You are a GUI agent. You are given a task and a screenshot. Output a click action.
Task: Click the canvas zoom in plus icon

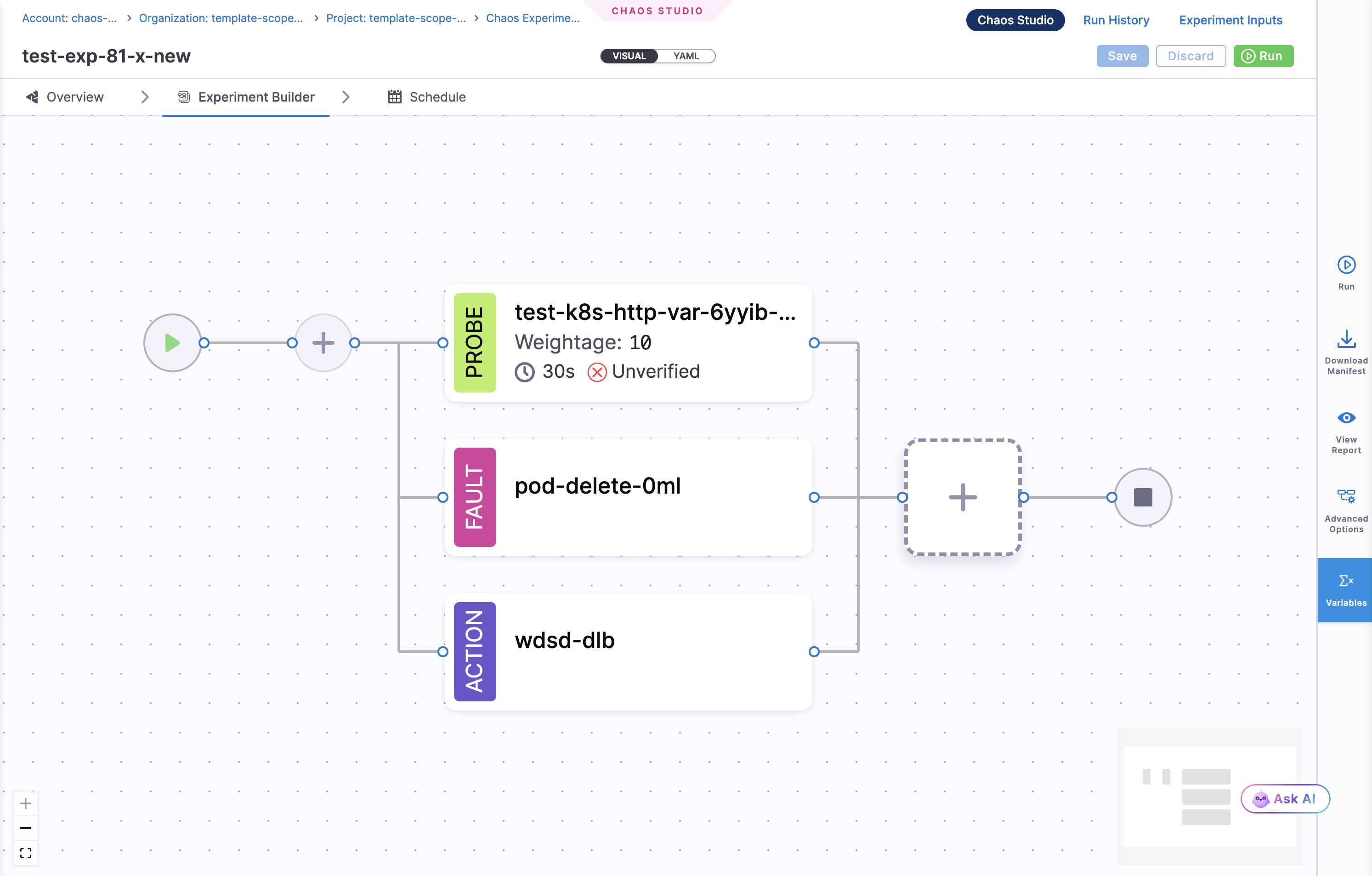(x=26, y=804)
